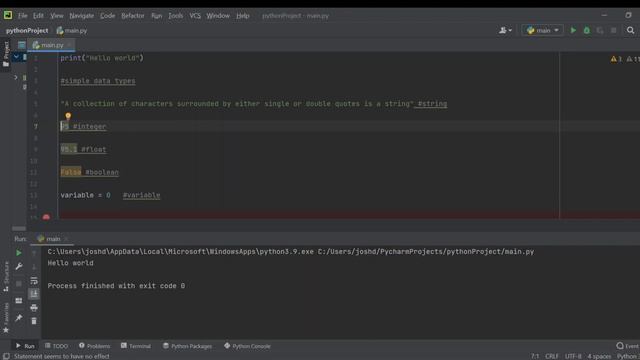Click the Debug bug icon in the top toolbar
This screenshot has height=360, width=640.
(x=587, y=30)
